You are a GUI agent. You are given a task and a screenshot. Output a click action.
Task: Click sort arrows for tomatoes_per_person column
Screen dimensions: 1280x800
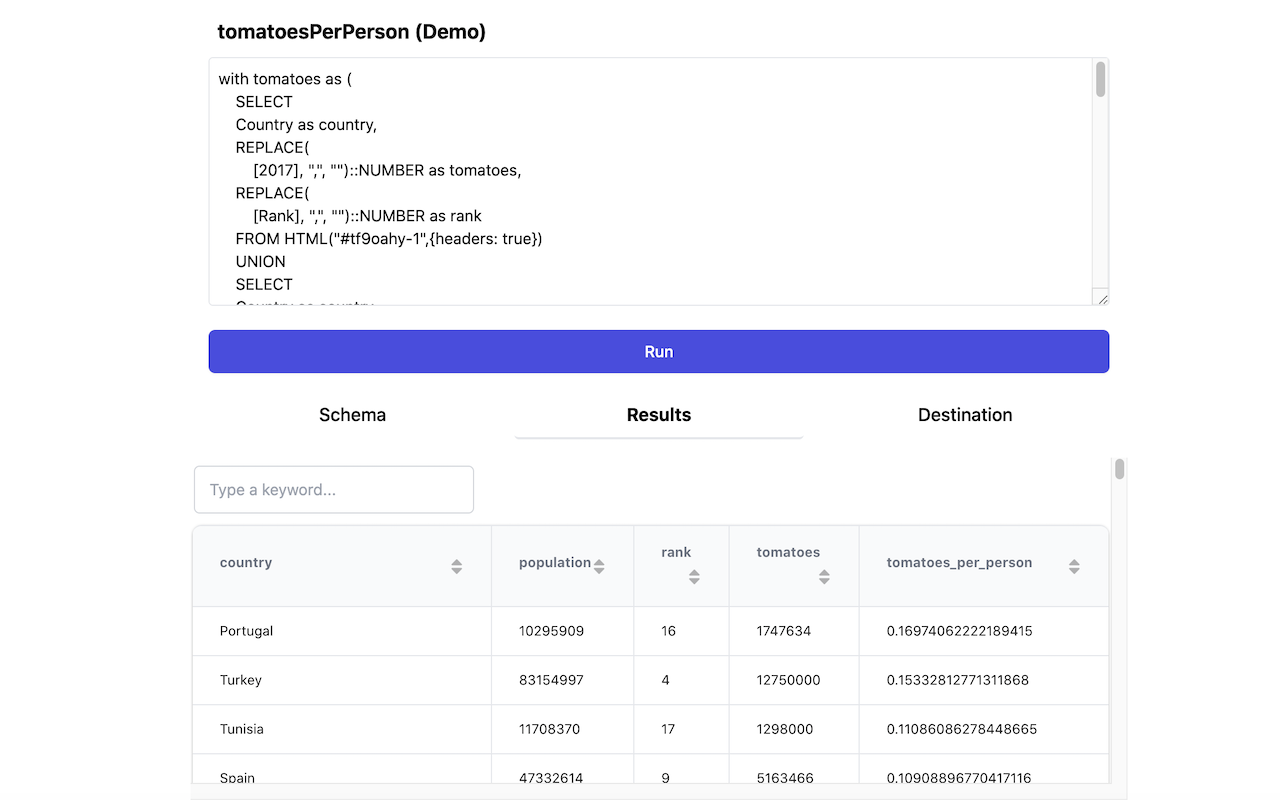click(x=1074, y=566)
